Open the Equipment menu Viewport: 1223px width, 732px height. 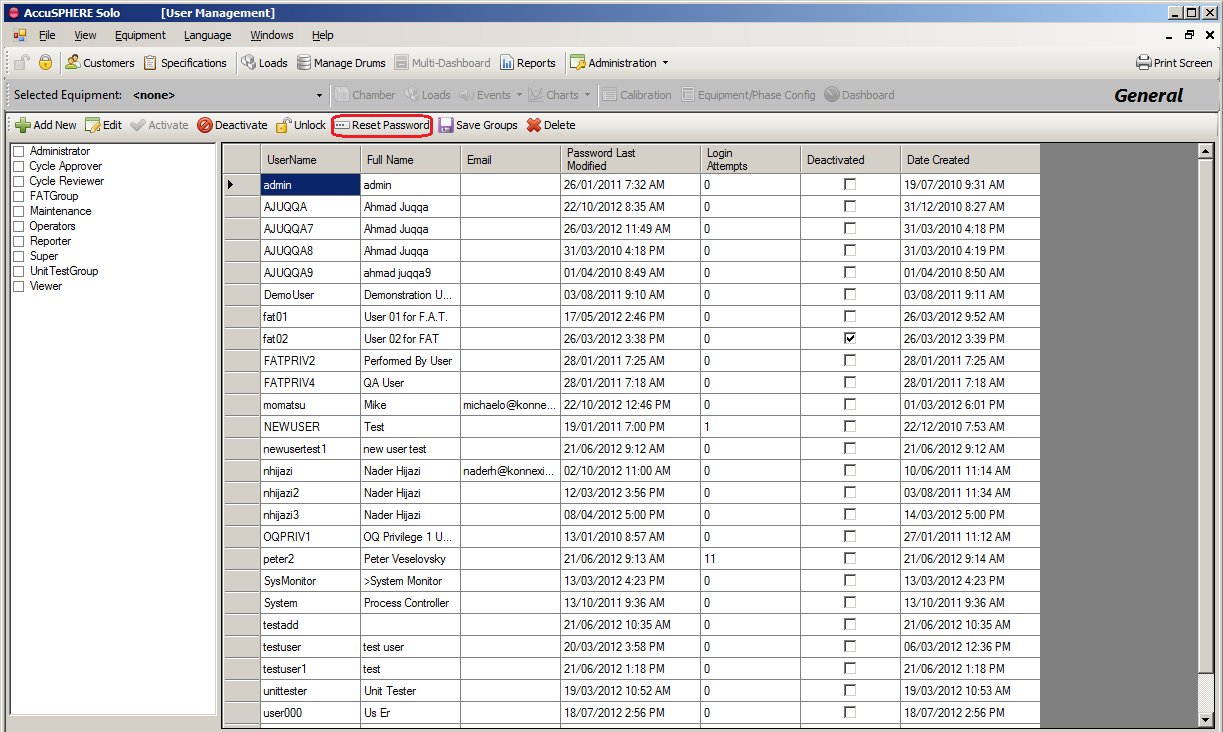click(x=140, y=35)
